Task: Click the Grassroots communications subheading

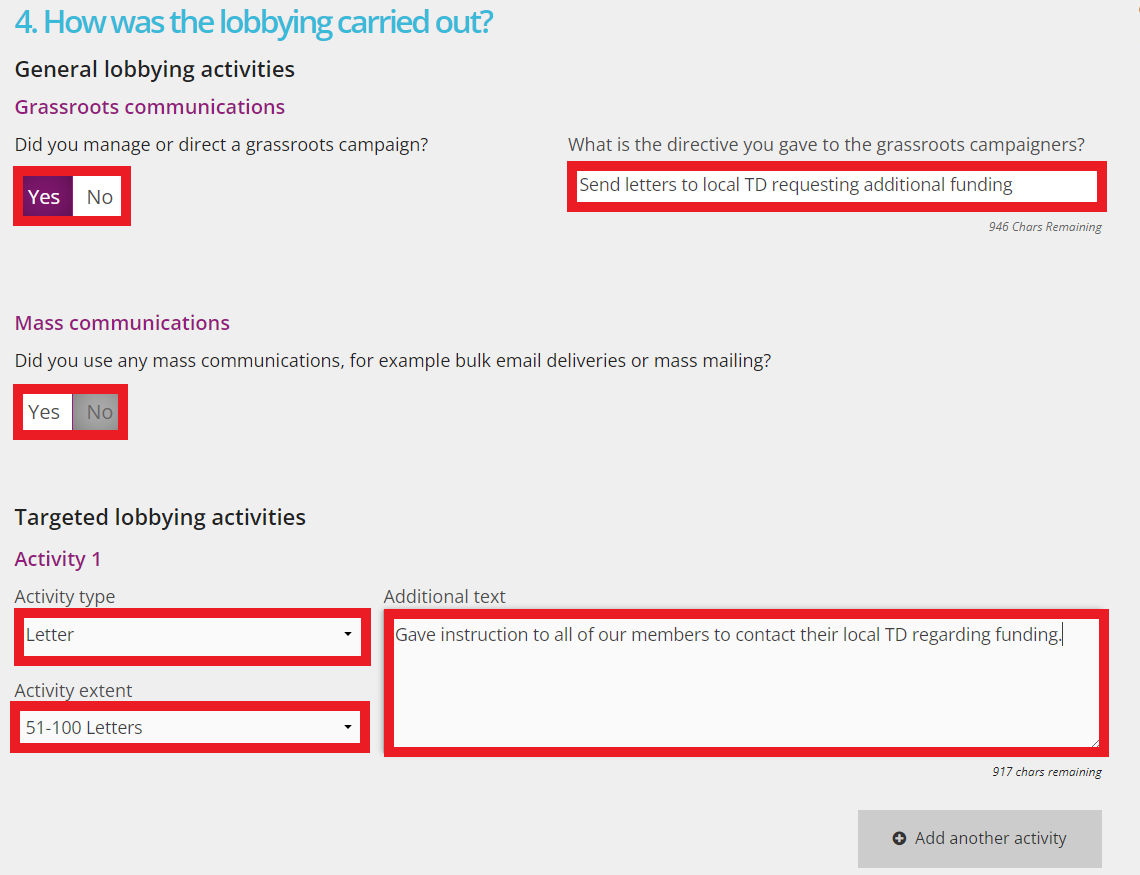Action: [150, 107]
